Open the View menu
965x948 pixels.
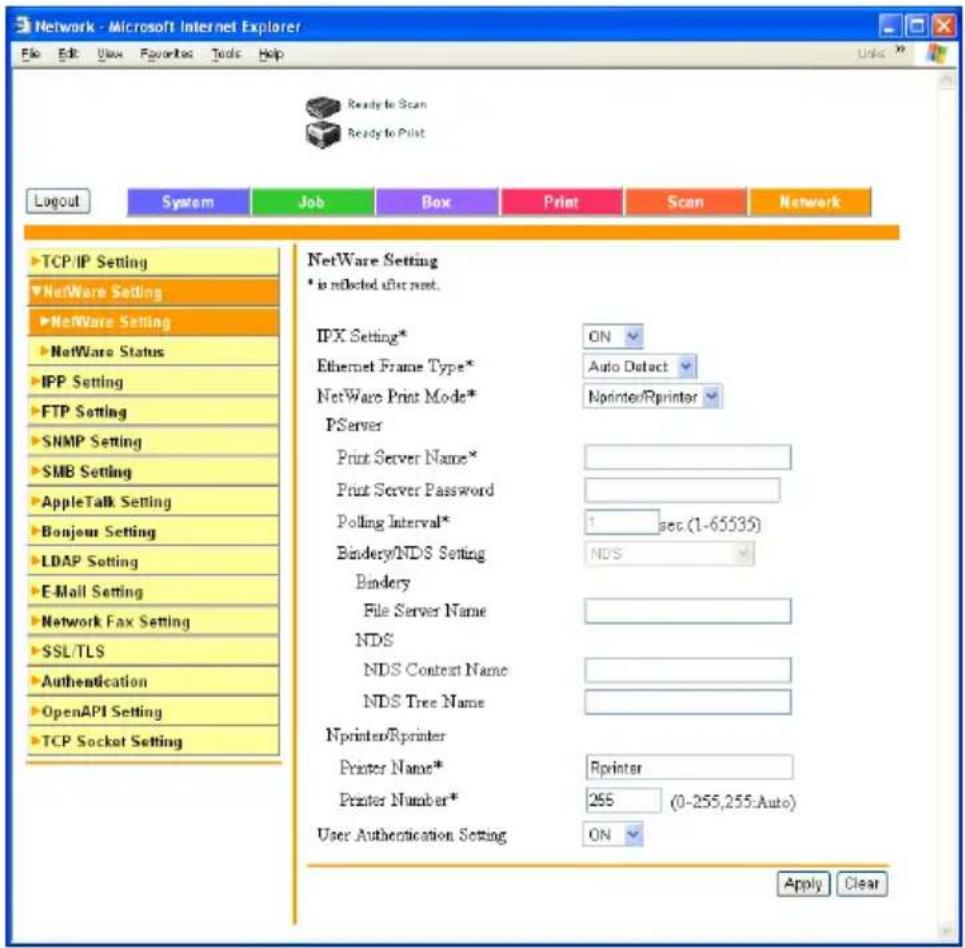110,54
